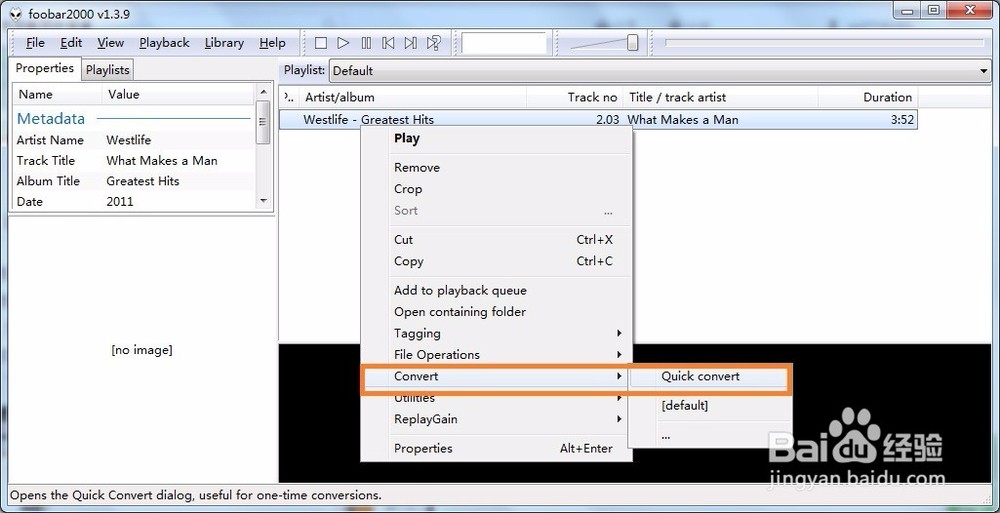1000x513 pixels.
Task: Click the random playback button
Action: pyautogui.click(x=434, y=43)
